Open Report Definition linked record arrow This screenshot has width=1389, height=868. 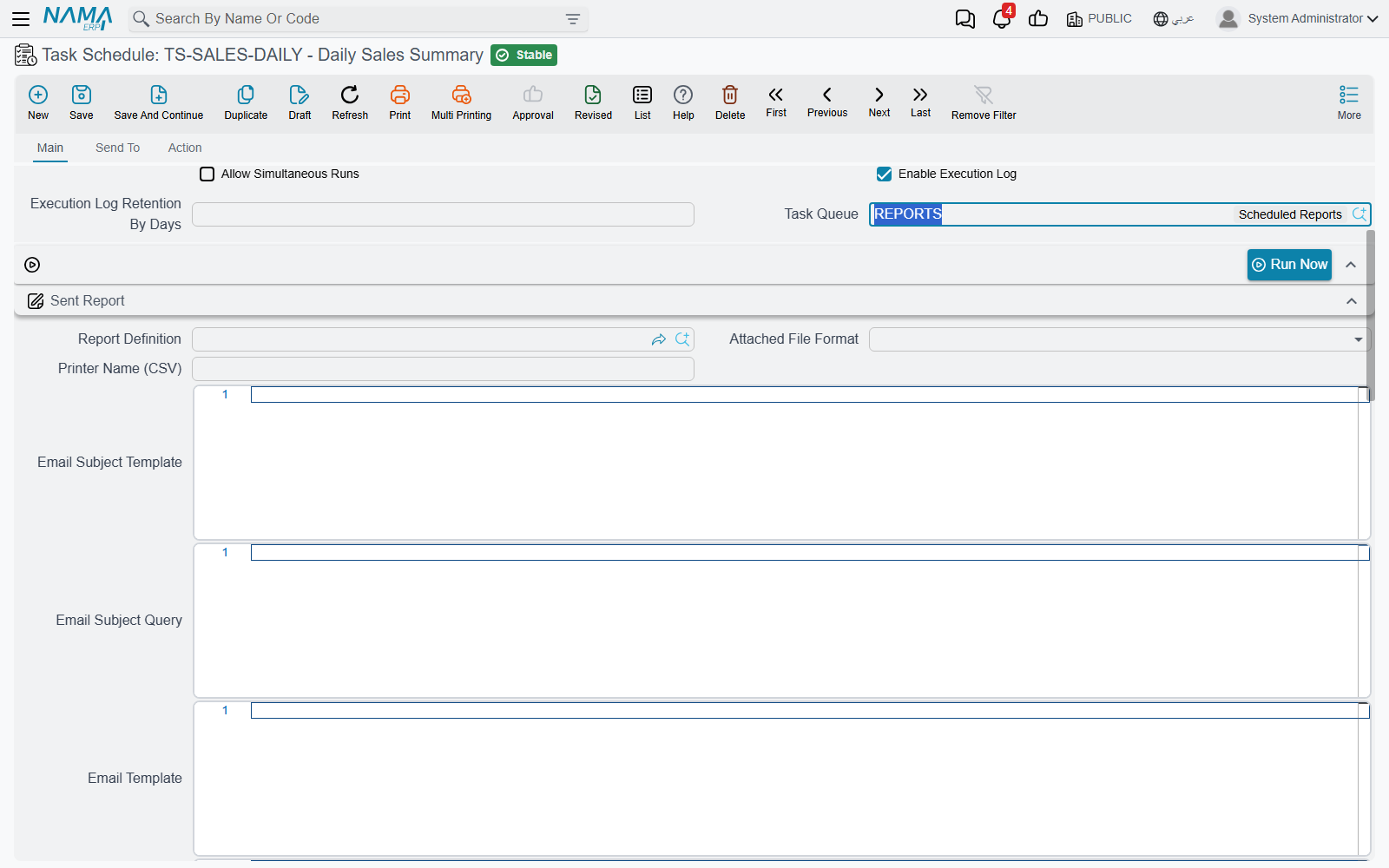659,339
